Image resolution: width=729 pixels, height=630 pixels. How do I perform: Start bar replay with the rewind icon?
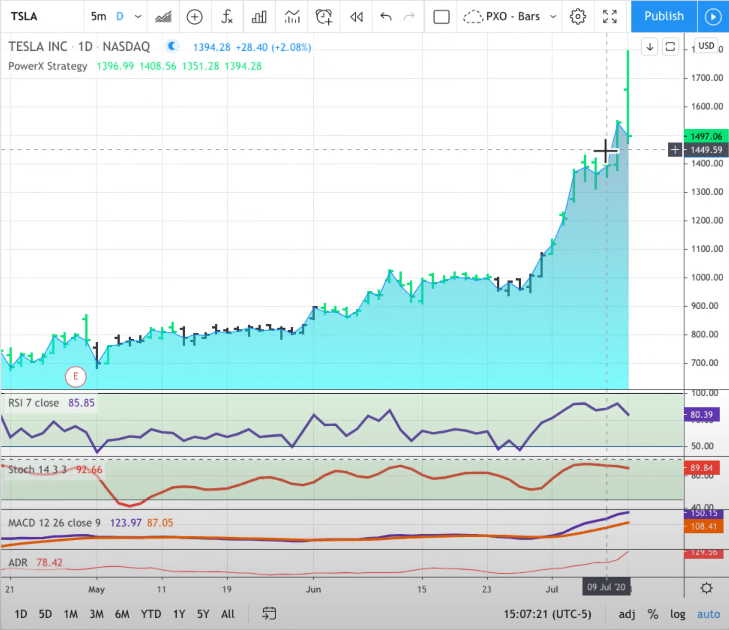click(357, 17)
